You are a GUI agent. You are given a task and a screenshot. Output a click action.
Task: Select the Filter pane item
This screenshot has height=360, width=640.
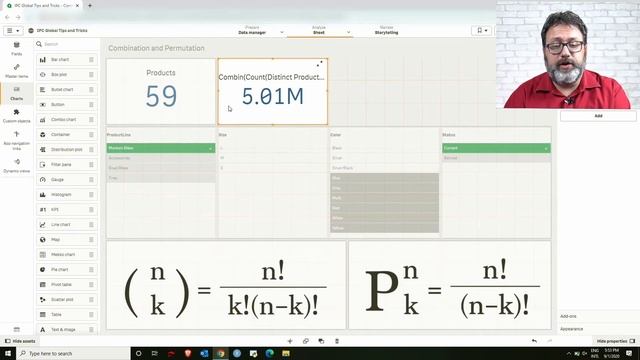67,164
